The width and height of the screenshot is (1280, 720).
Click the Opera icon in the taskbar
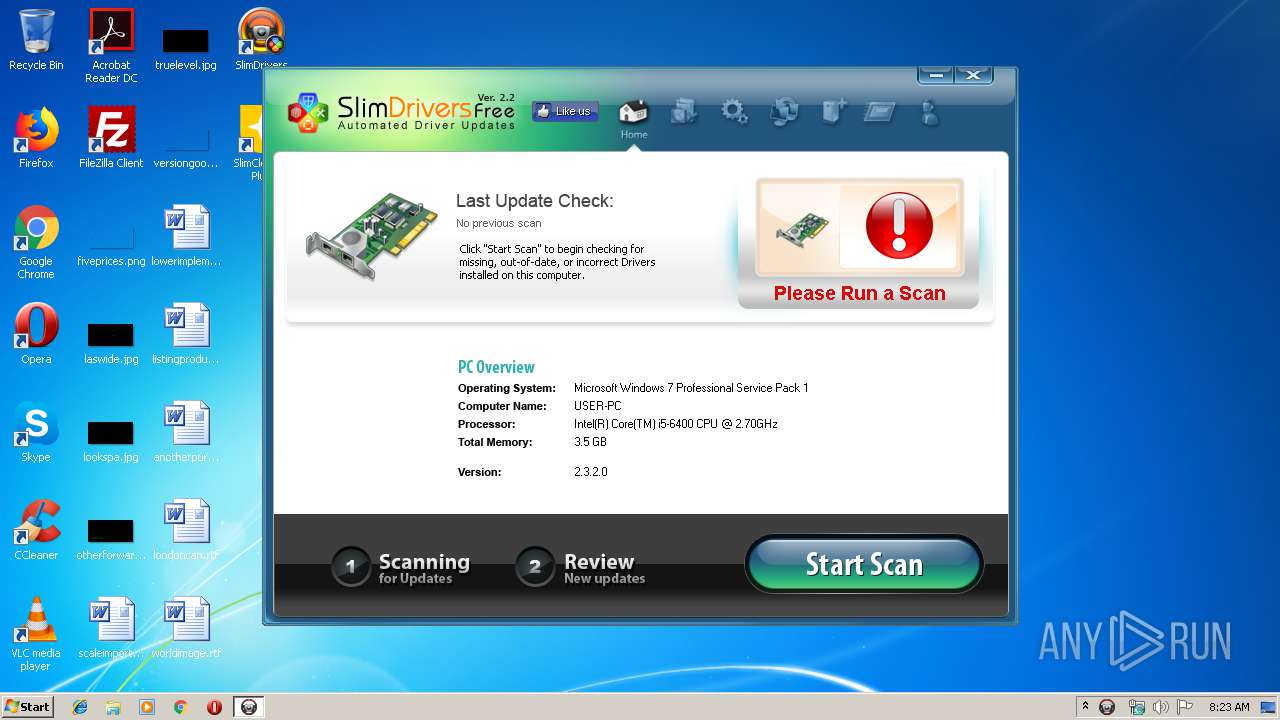(x=214, y=707)
